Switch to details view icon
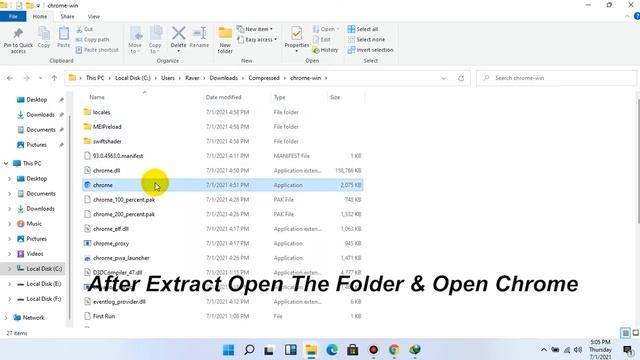Image resolution: width=640 pixels, height=360 pixels. click(625, 333)
